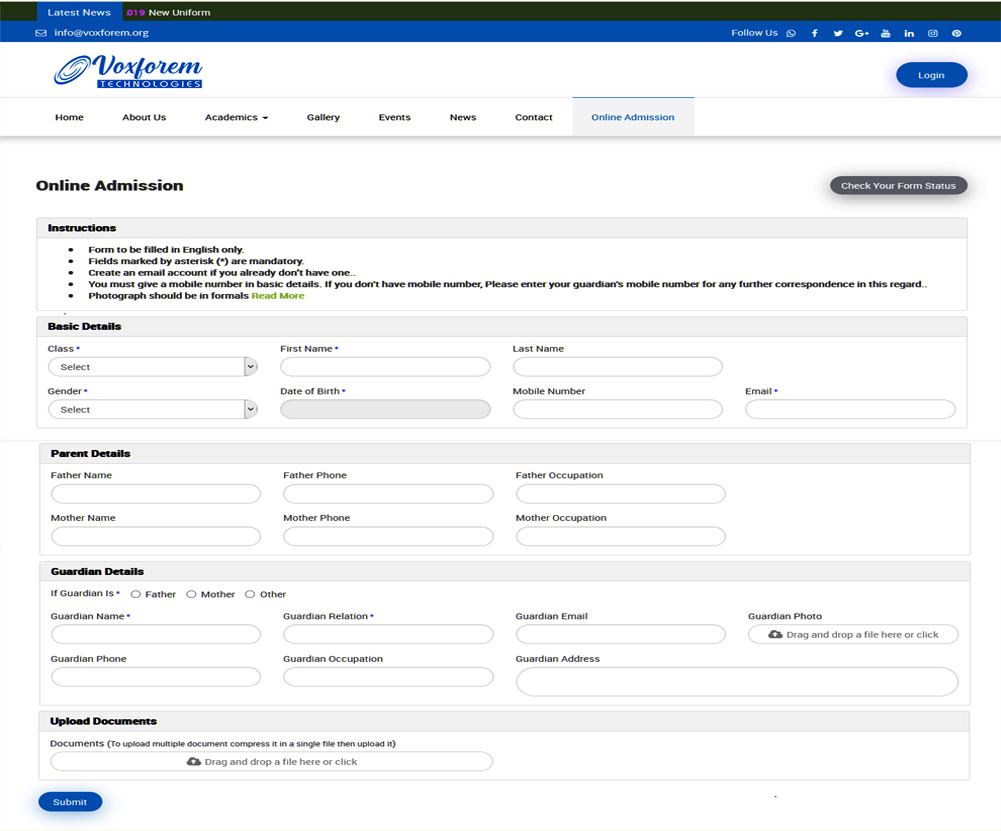
Task: Open the YouTube channel icon
Action: point(885,33)
